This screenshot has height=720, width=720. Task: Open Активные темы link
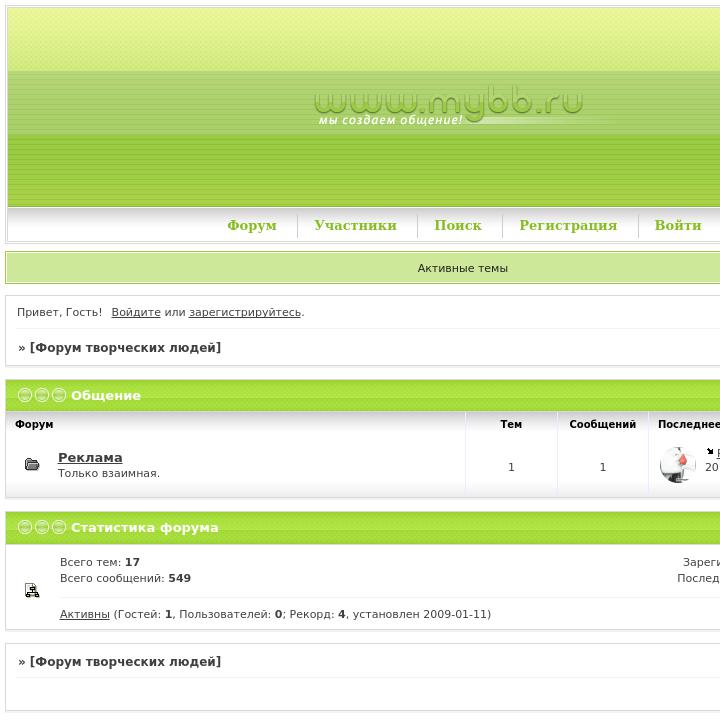coord(462,268)
